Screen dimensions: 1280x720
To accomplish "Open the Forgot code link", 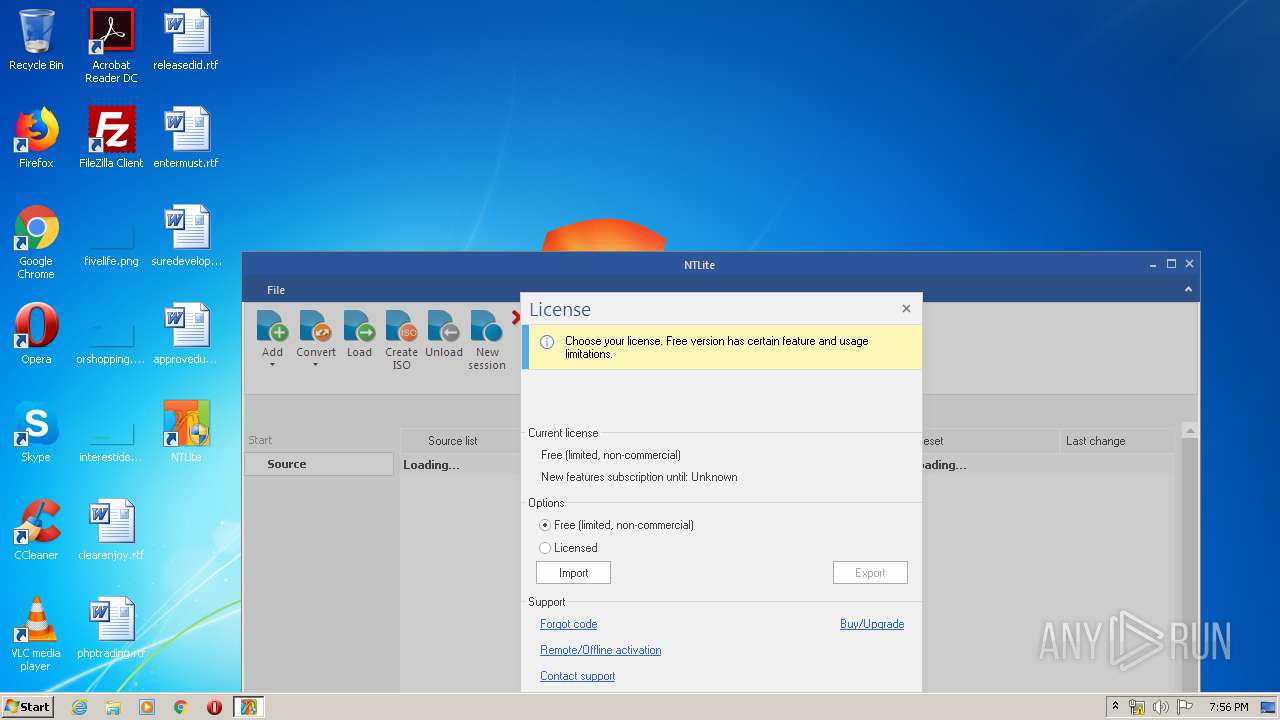I will pyautogui.click(x=569, y=624).
